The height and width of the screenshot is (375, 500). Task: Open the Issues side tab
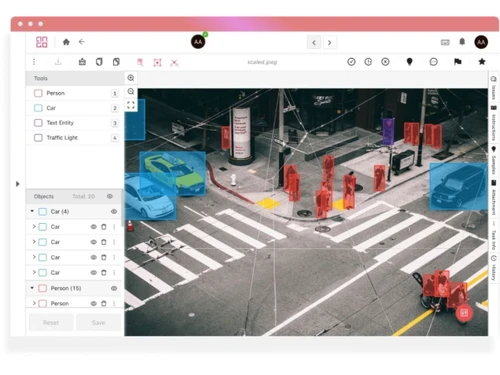pos(494,88)
